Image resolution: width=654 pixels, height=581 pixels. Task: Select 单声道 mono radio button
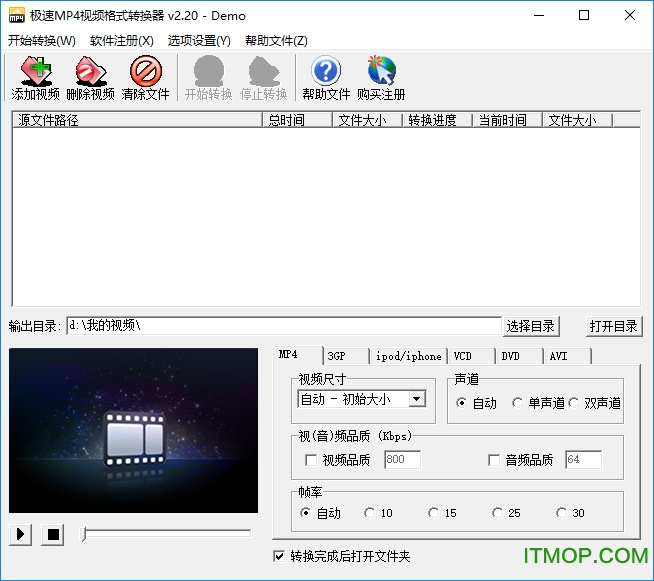[x=517, y=403]
